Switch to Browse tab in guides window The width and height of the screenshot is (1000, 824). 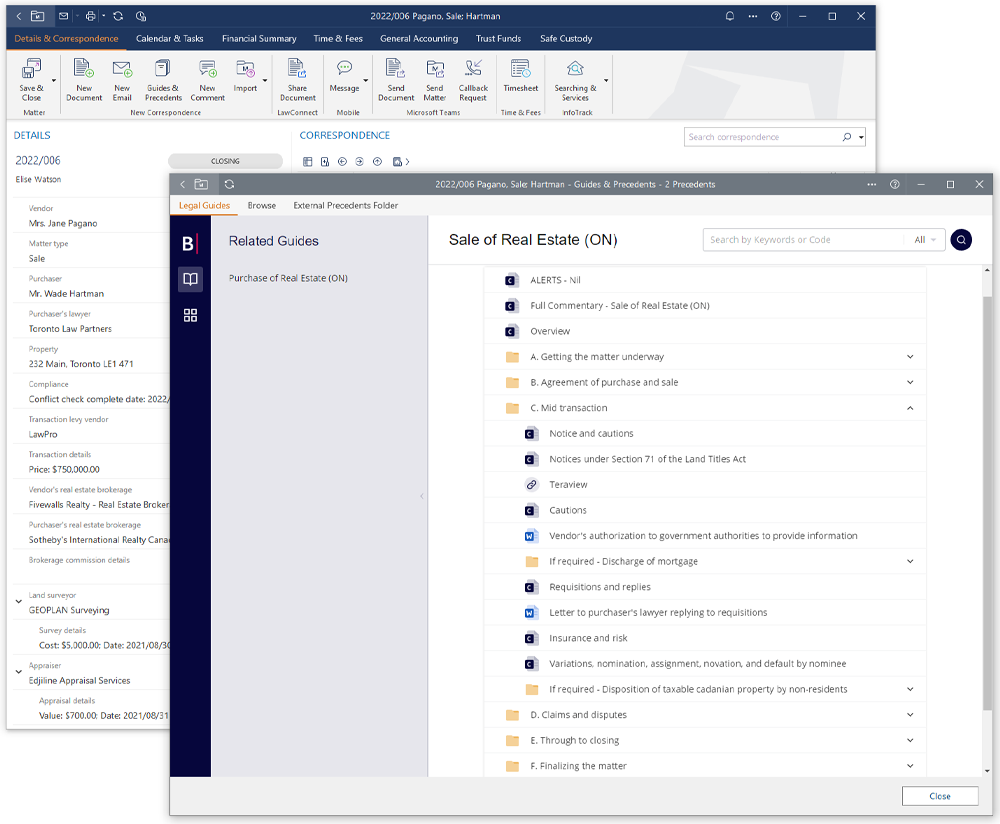pos(261,205)
